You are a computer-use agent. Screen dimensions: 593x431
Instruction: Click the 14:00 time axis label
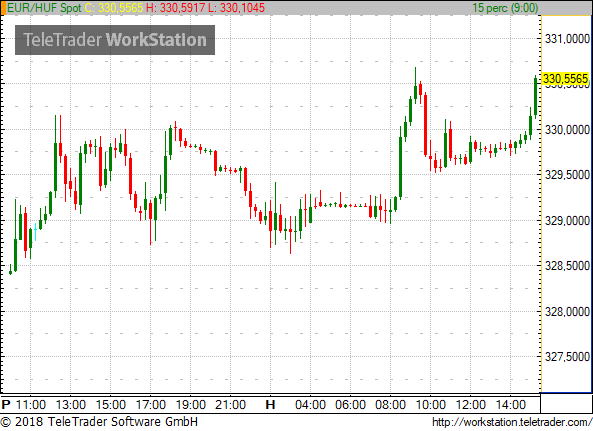pyautogui.click(x=511, y=405)
